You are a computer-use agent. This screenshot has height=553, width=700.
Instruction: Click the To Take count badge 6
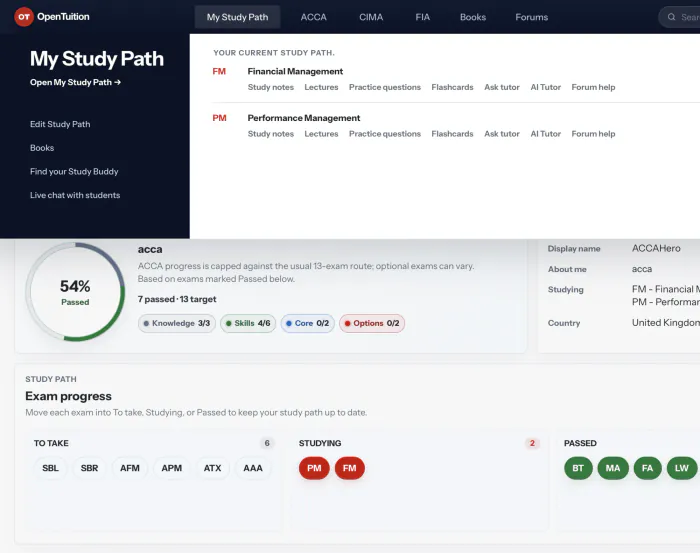point(267,443)
